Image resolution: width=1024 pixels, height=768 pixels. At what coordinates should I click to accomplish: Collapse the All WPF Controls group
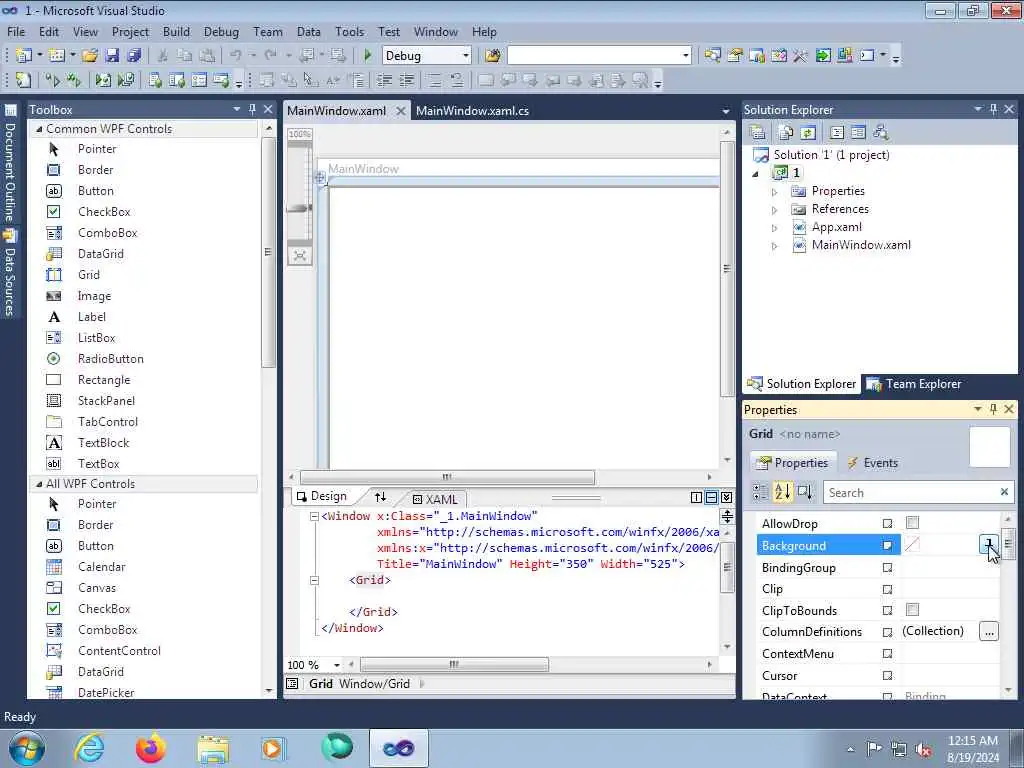click(x=39, y=484)
